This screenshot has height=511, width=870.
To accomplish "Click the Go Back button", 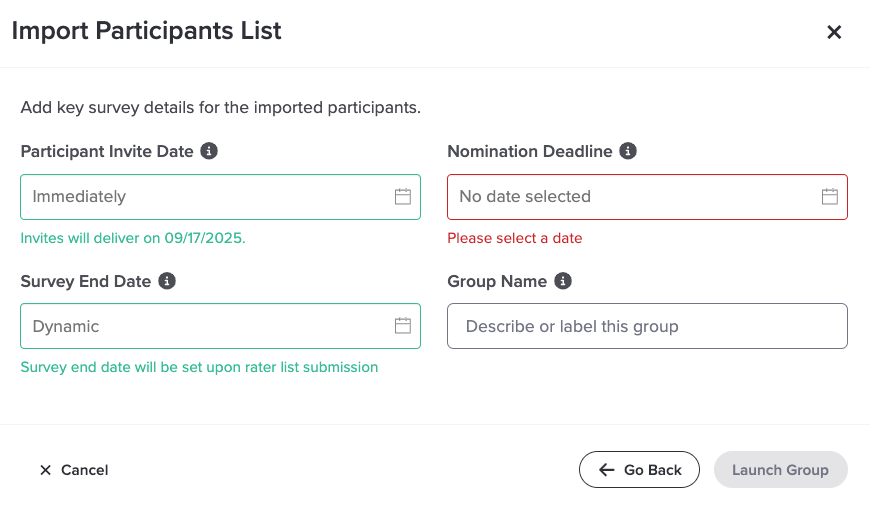I will (x=639, y=470).
